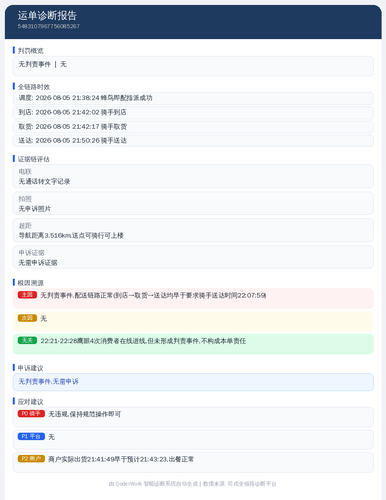Select the 无申诉照片 text
This screenshot has height=500, width=386.
tap(35, 209)
